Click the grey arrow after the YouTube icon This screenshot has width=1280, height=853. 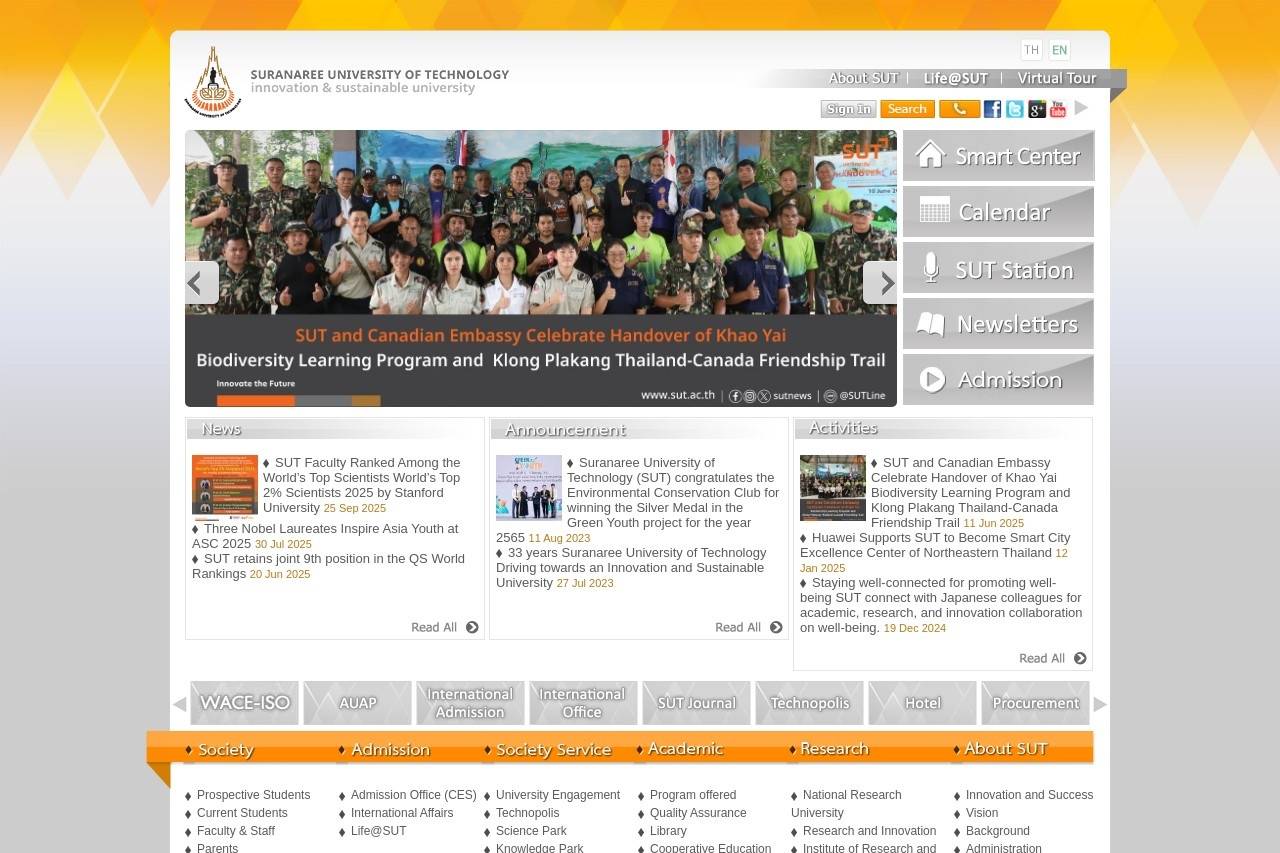pos(1081,108)
